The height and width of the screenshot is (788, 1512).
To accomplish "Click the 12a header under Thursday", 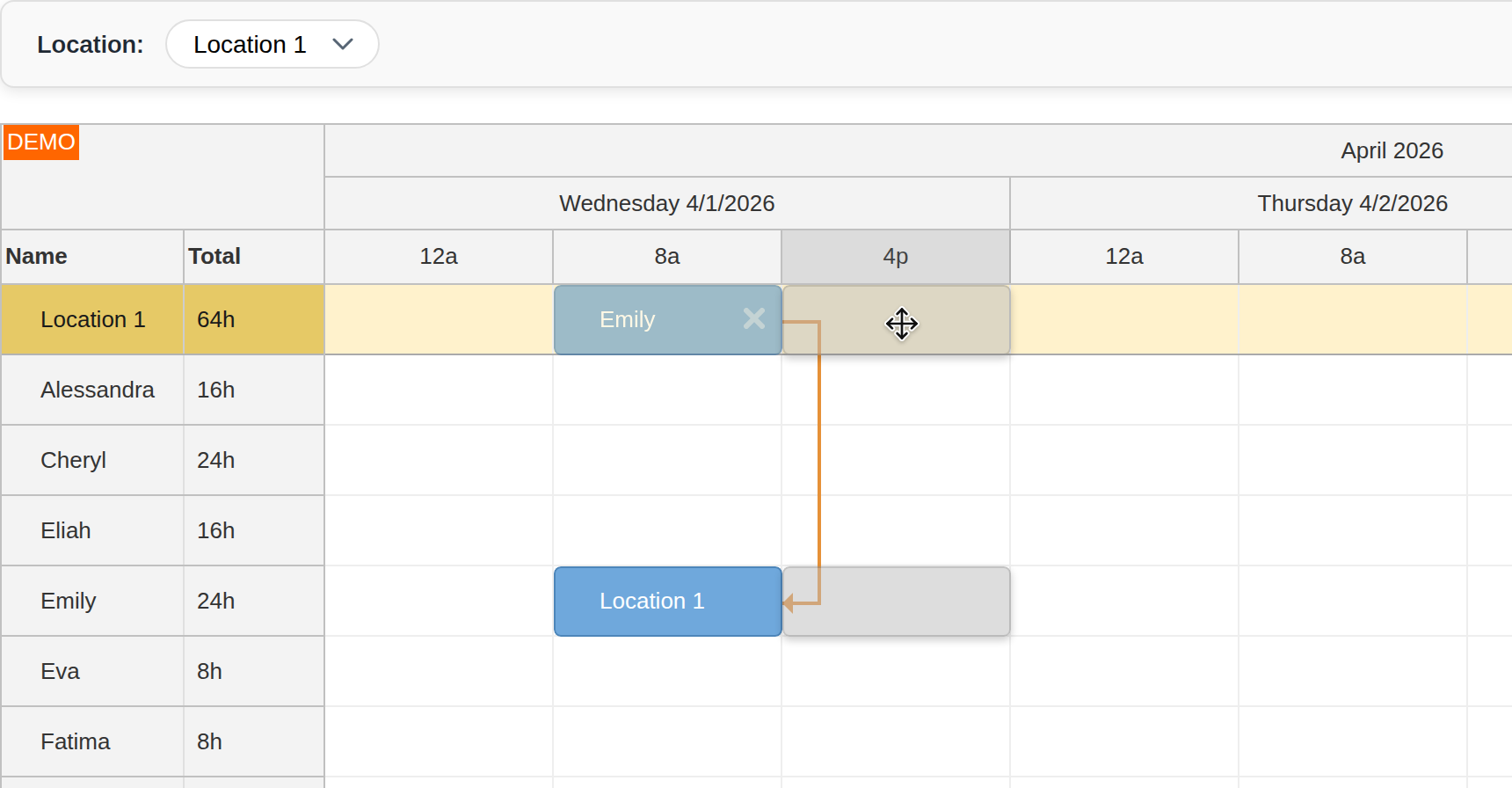I will click(1123, 257).
